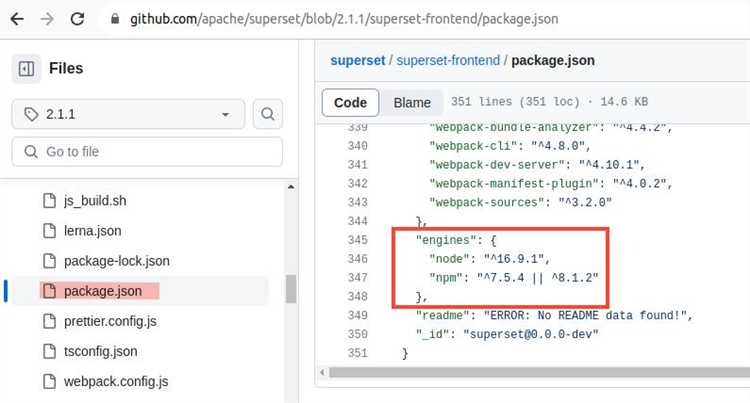
Task: Open tsconfig.json in the file tree
Action: point(100,351)
